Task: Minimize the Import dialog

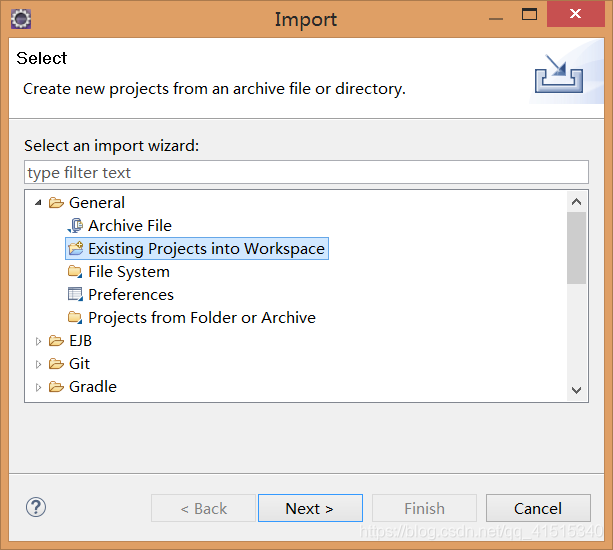Action: 496,18
